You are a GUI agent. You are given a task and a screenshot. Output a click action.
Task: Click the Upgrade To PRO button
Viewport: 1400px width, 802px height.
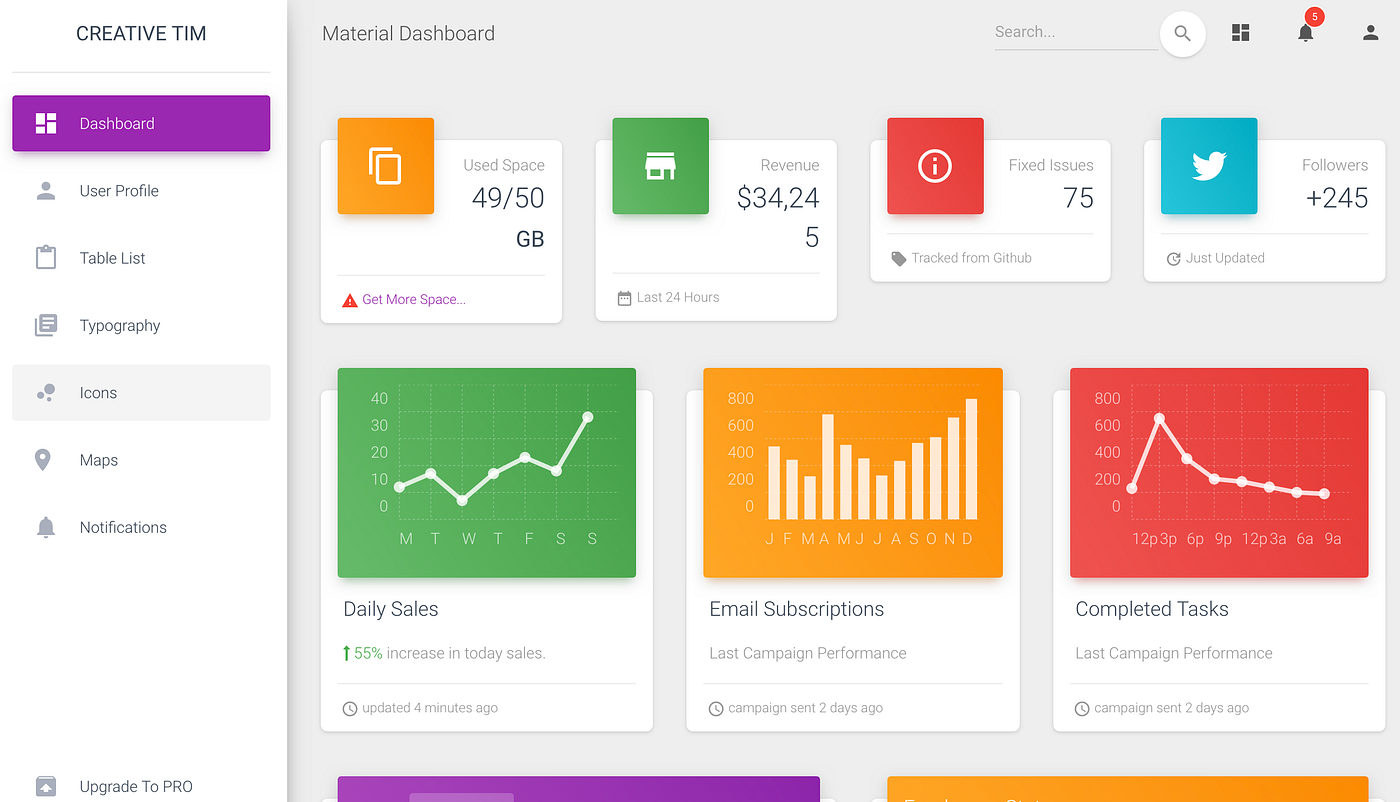(x=135, y=786)
